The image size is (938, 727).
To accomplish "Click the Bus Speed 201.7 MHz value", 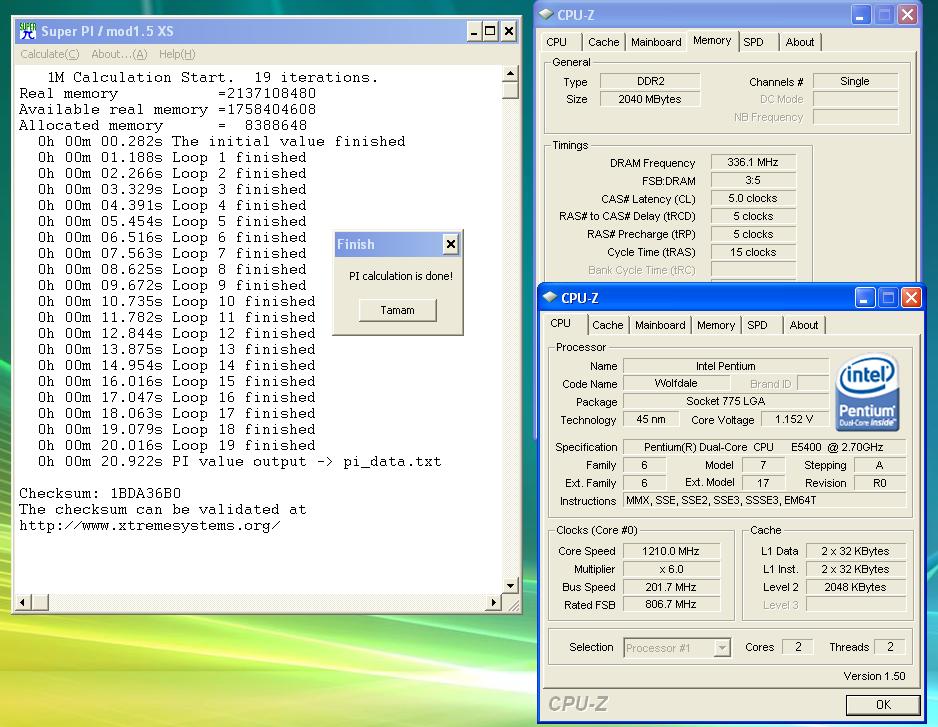I will pyautogui.click(x=671, y=587).
